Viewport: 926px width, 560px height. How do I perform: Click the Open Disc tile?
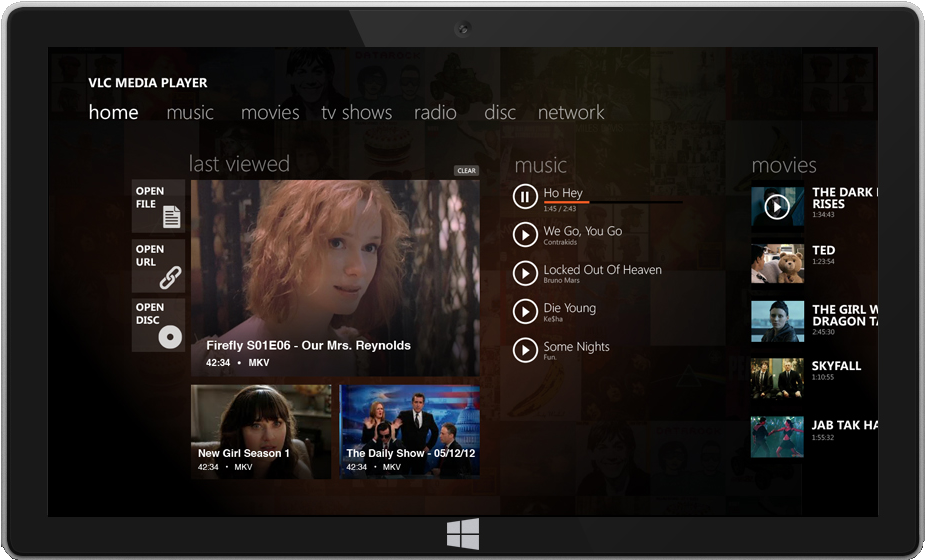(158, 325)
